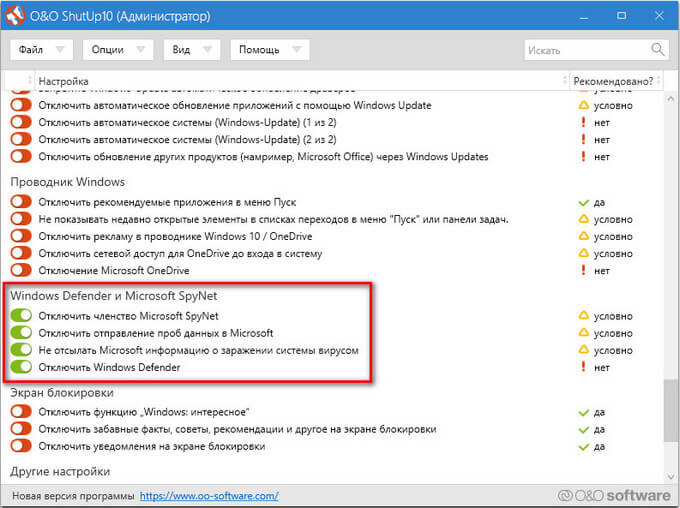Screen dimensions: 680x508
Task: Click the Проводник Windows section heading
Action: [x=68, y=181]
